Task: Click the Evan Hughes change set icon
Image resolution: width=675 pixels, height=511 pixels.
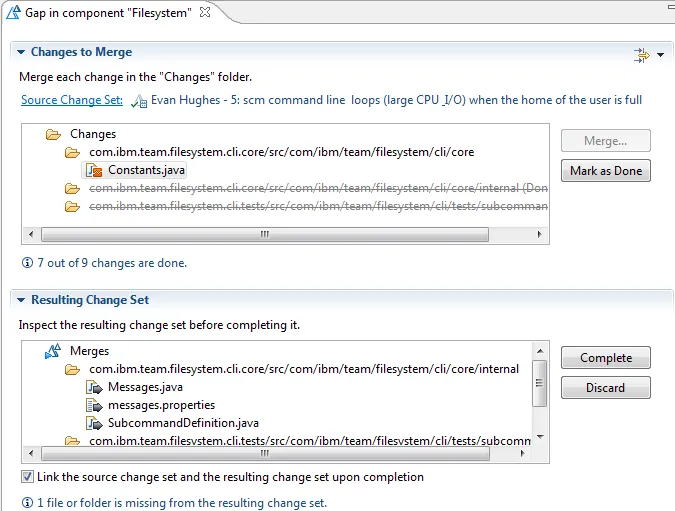Action: (139, 101)
